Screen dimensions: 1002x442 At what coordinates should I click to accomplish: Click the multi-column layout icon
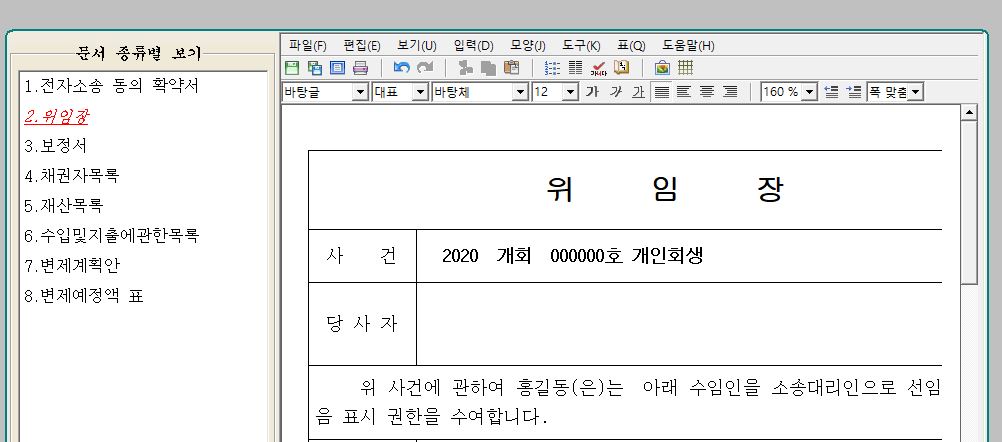[x=576, y=68]
